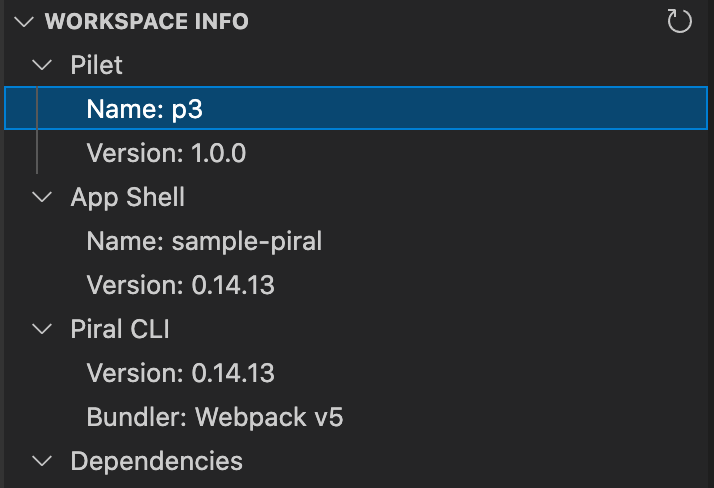Viewport: 714px width, 488px height.
Task: Click empty header space beside refresh icon
Action: [x=455, y=21]
